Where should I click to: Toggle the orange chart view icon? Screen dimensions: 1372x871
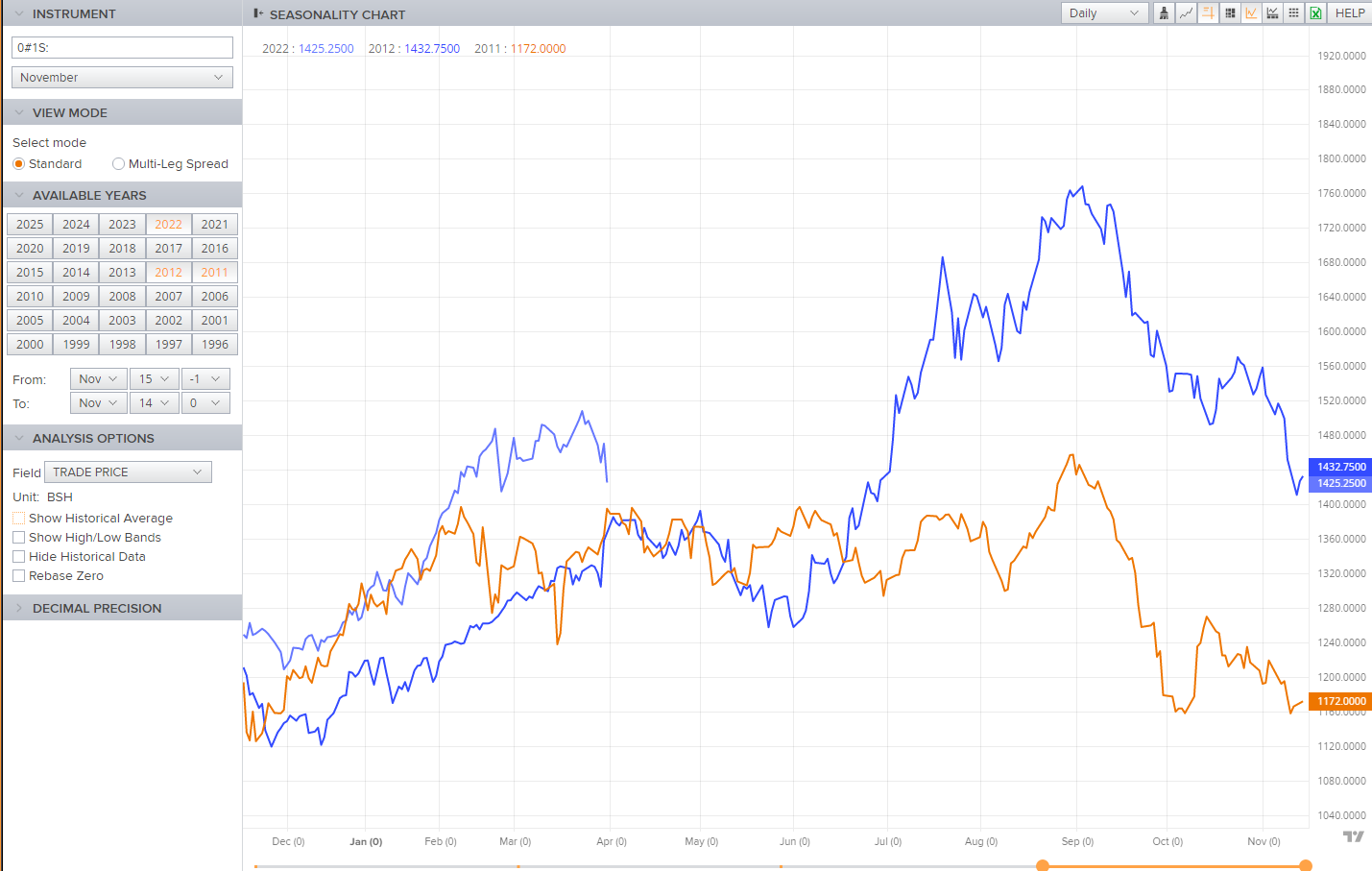[1251, 13]
